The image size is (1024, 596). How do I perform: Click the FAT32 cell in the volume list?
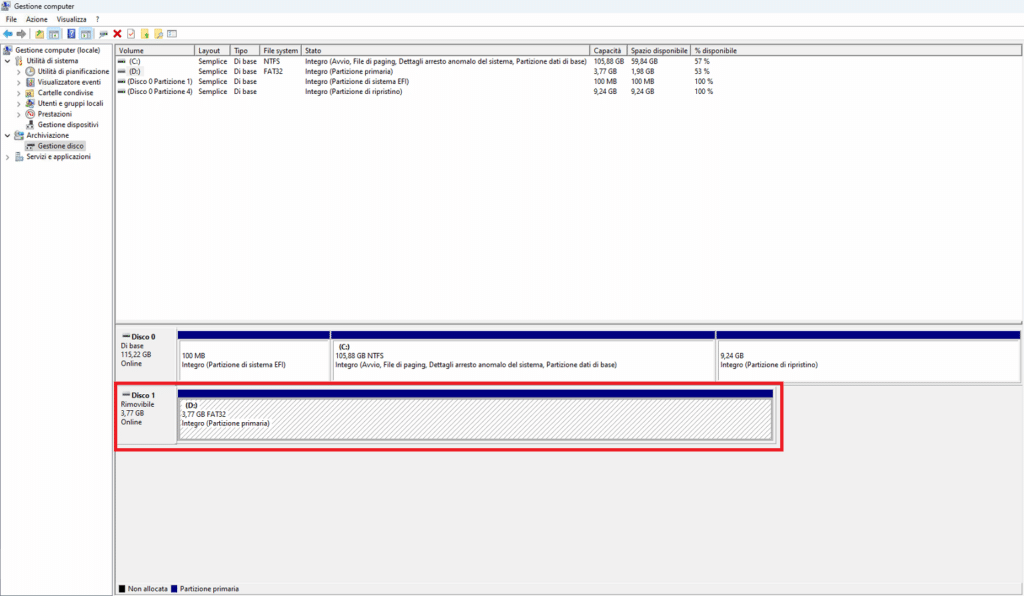click(273, 71)
